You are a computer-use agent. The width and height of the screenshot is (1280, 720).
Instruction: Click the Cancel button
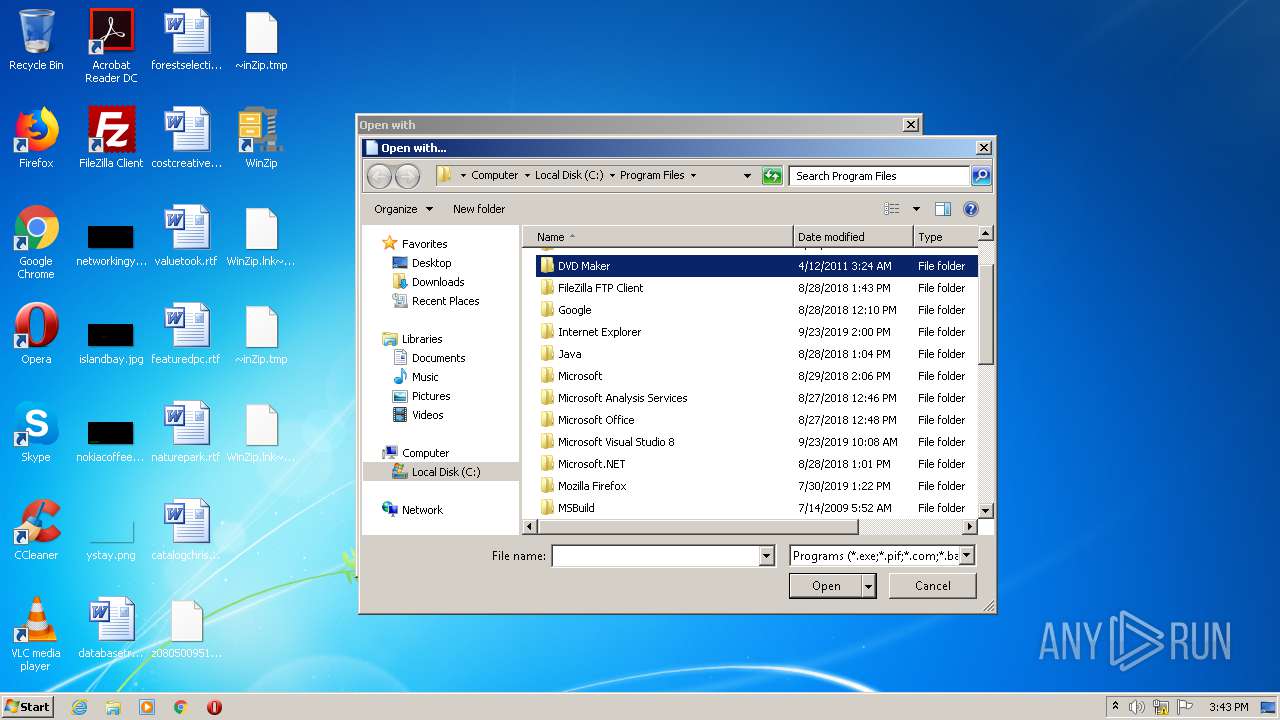pos(933,586)
